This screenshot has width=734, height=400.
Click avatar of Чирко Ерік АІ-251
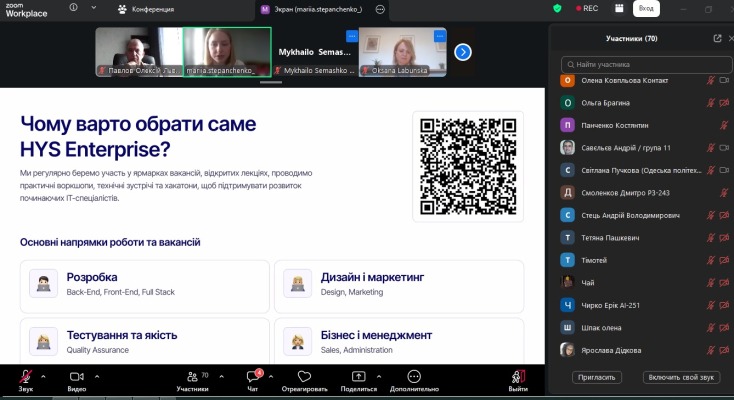tap(567, 305)
